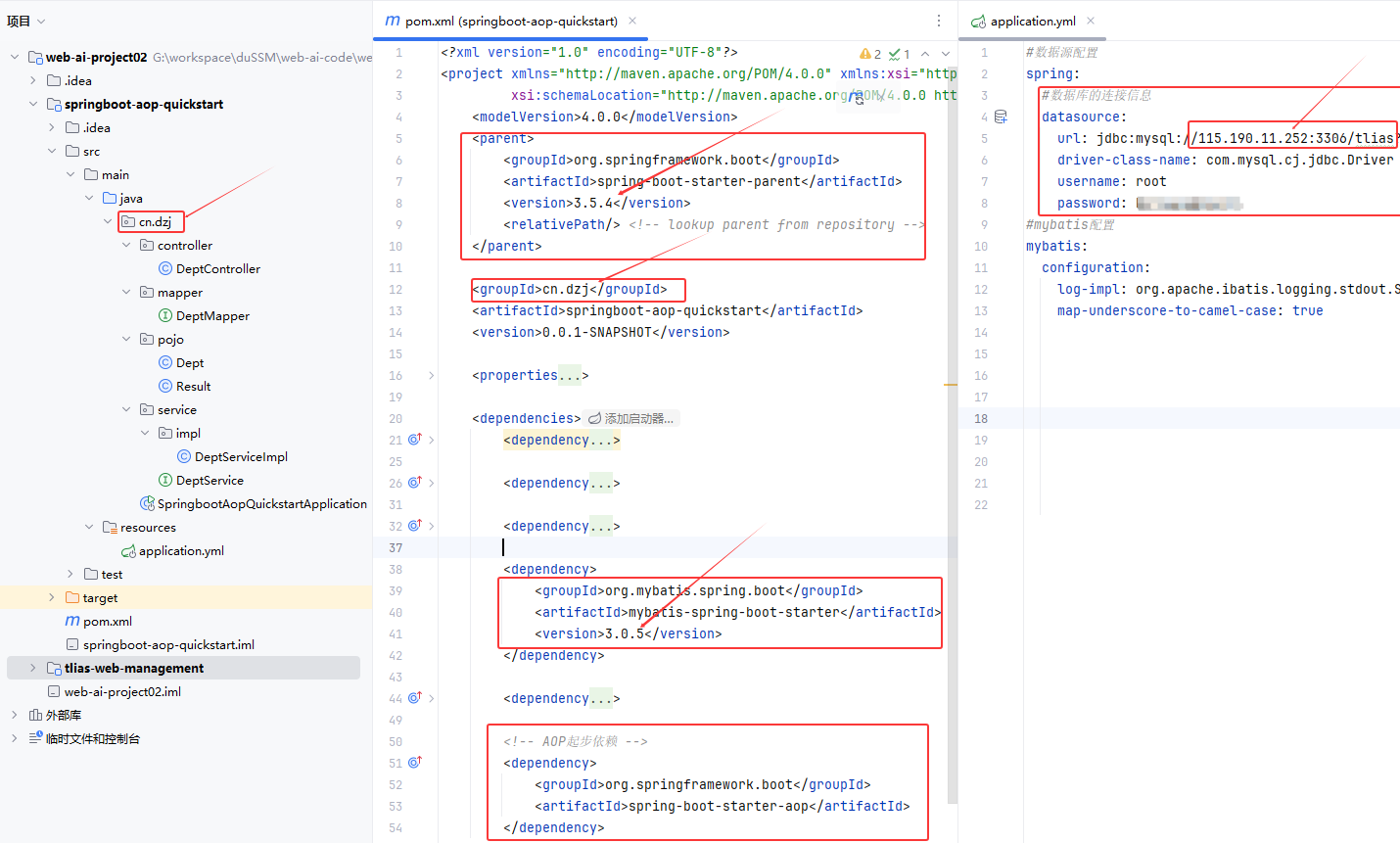
Task: Click the gutter marker icon on line 51
Action: pos(414,763)
